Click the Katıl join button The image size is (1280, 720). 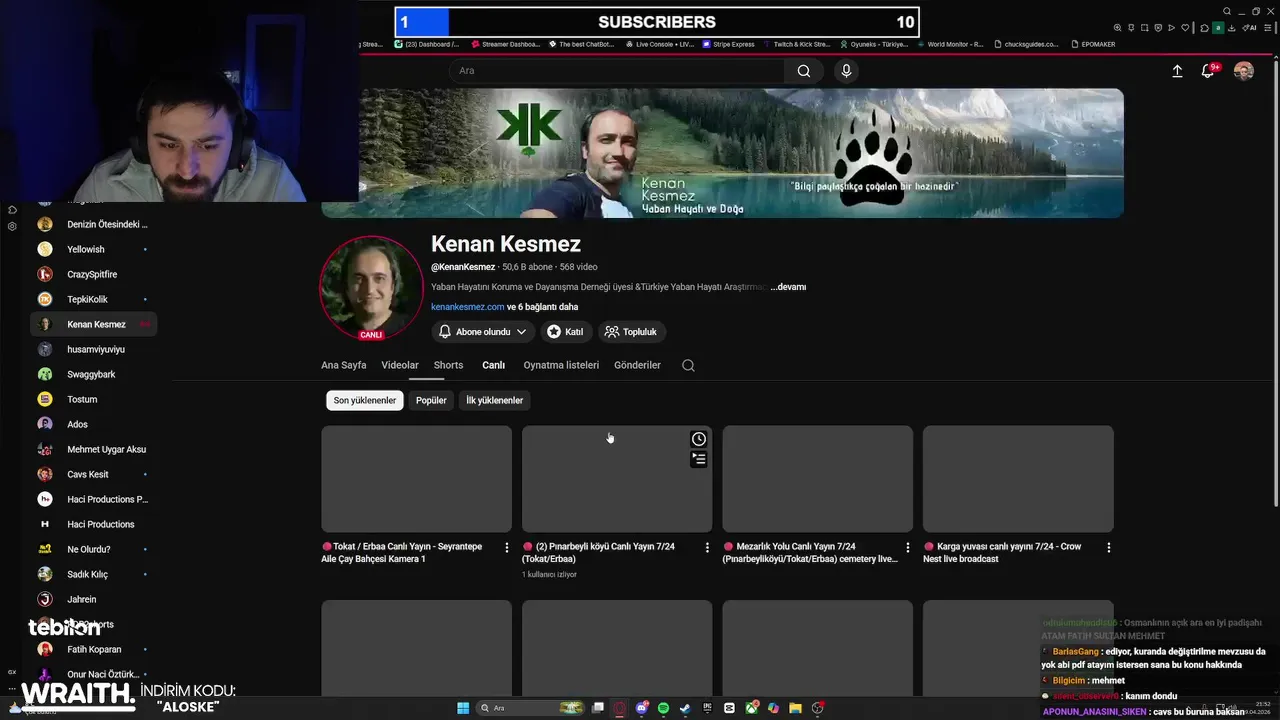566,332
